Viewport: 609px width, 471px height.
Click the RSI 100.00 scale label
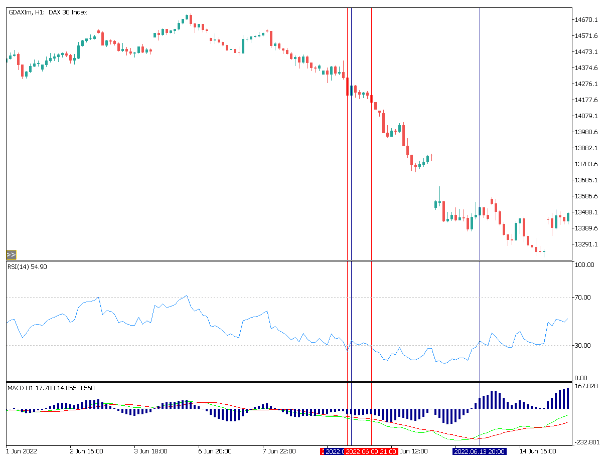[x=585, y=265]
